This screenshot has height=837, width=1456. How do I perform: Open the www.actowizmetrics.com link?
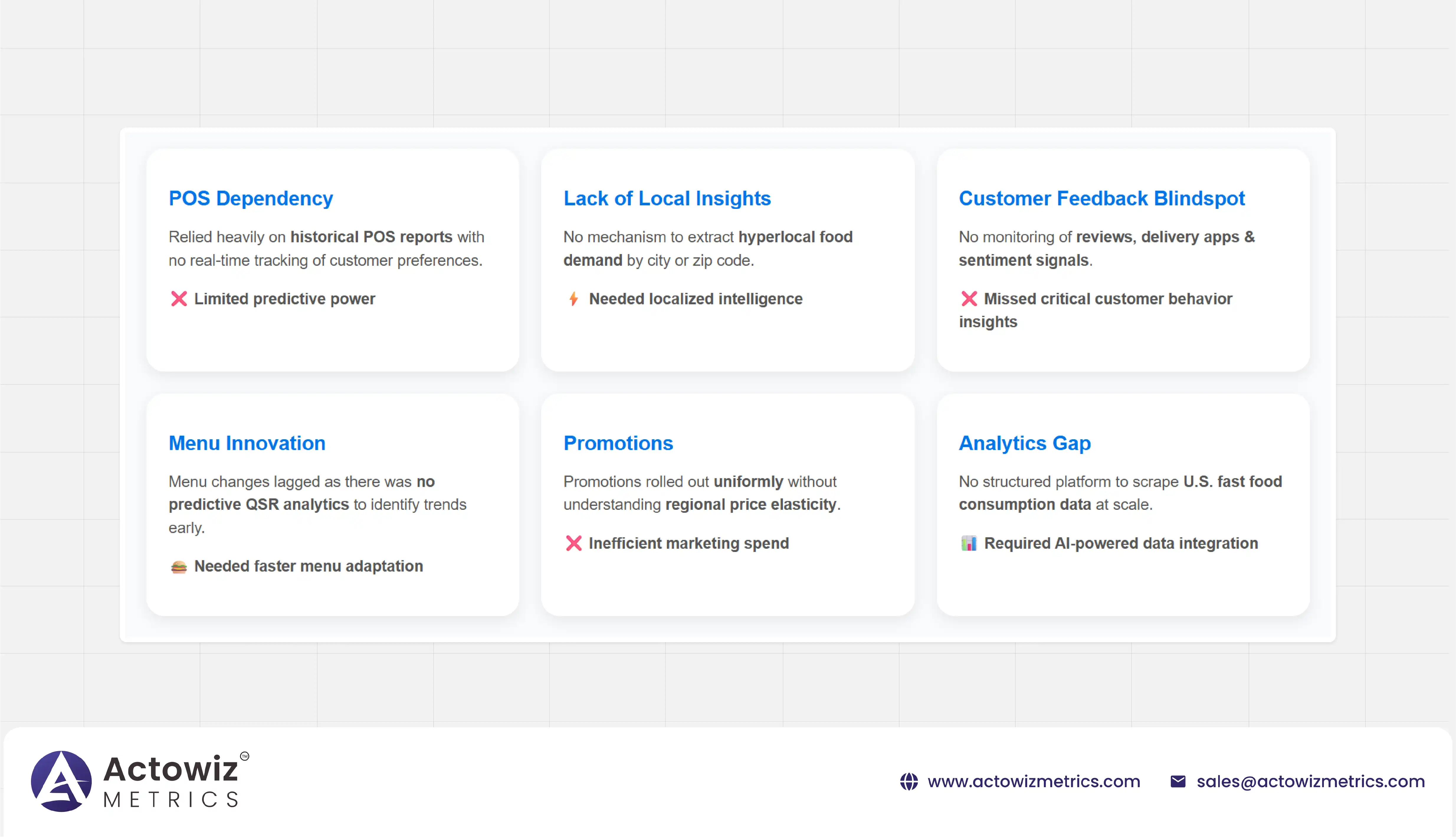tap(1034, 782)
